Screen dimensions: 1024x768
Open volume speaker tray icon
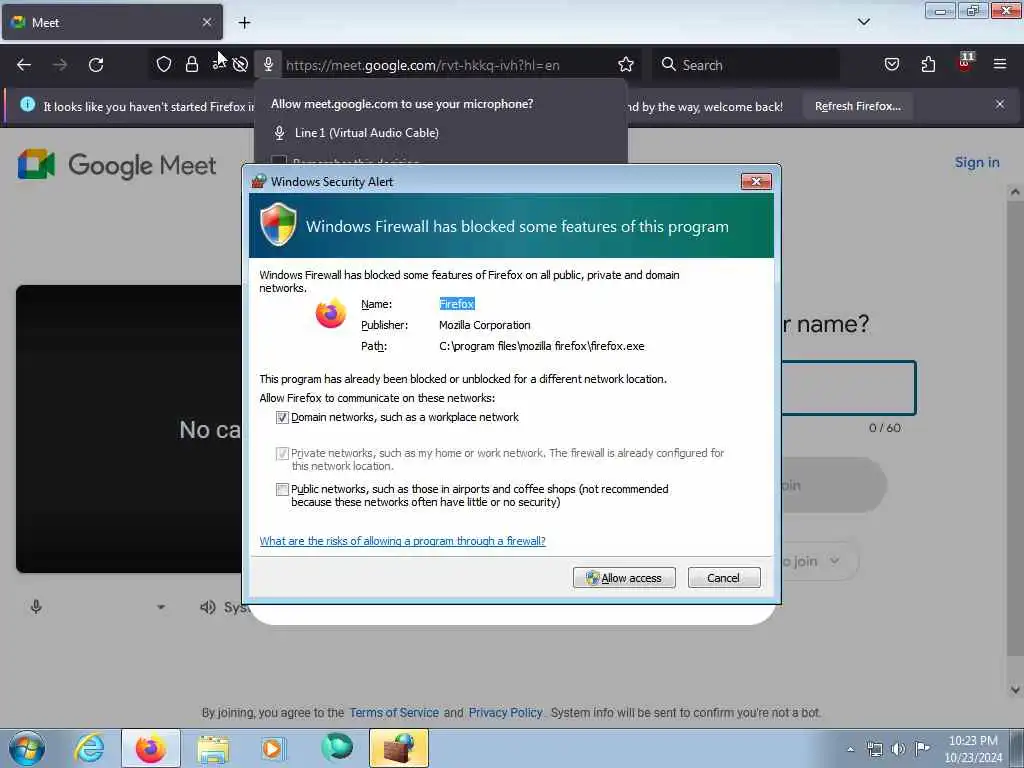(x=899, y=749)
